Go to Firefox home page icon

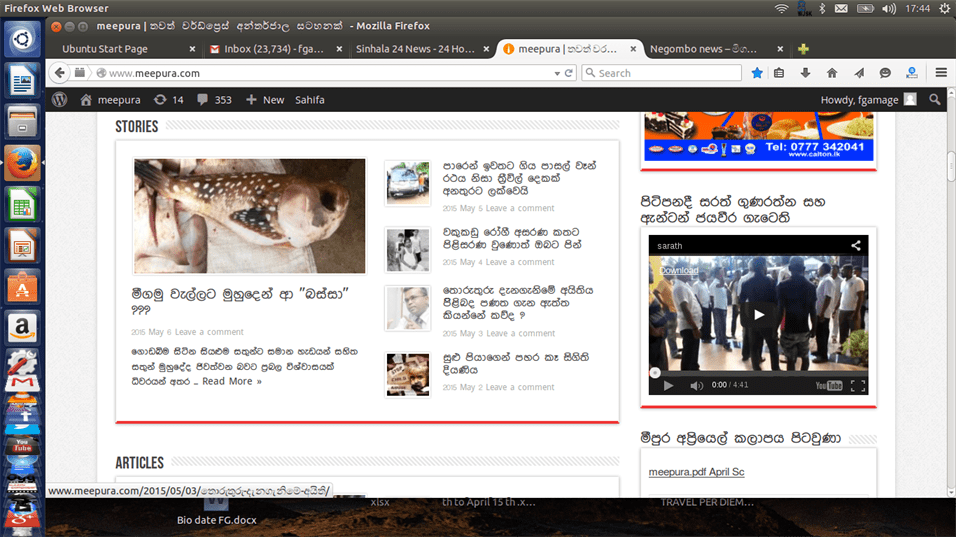click(832, 73)
